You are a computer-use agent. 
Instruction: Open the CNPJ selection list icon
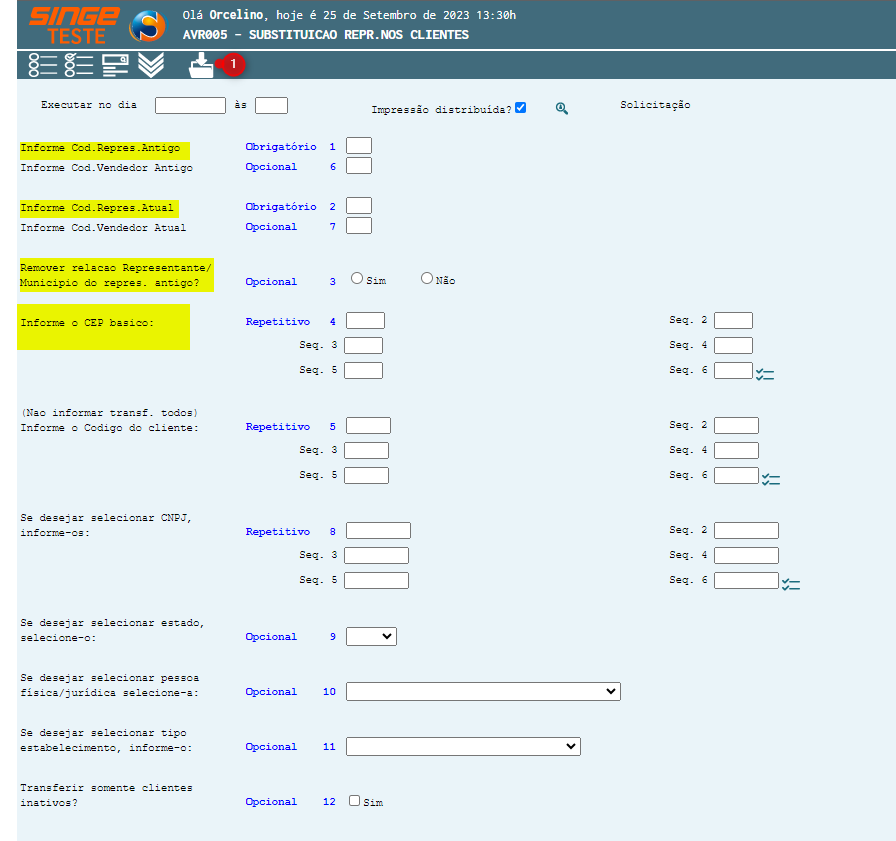coord(790,584)
